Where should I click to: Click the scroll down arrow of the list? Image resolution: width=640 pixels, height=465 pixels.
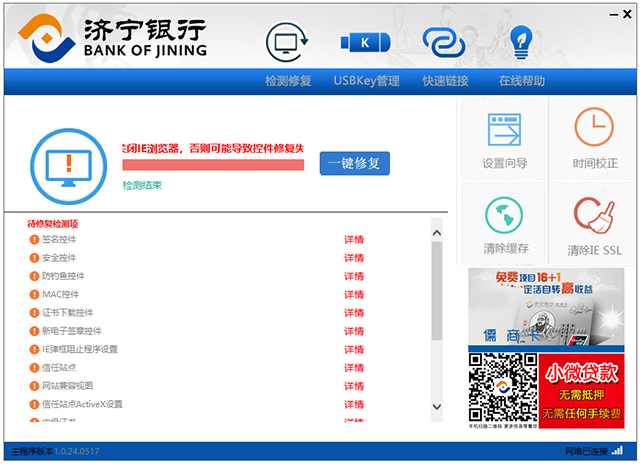coord(437,407)
